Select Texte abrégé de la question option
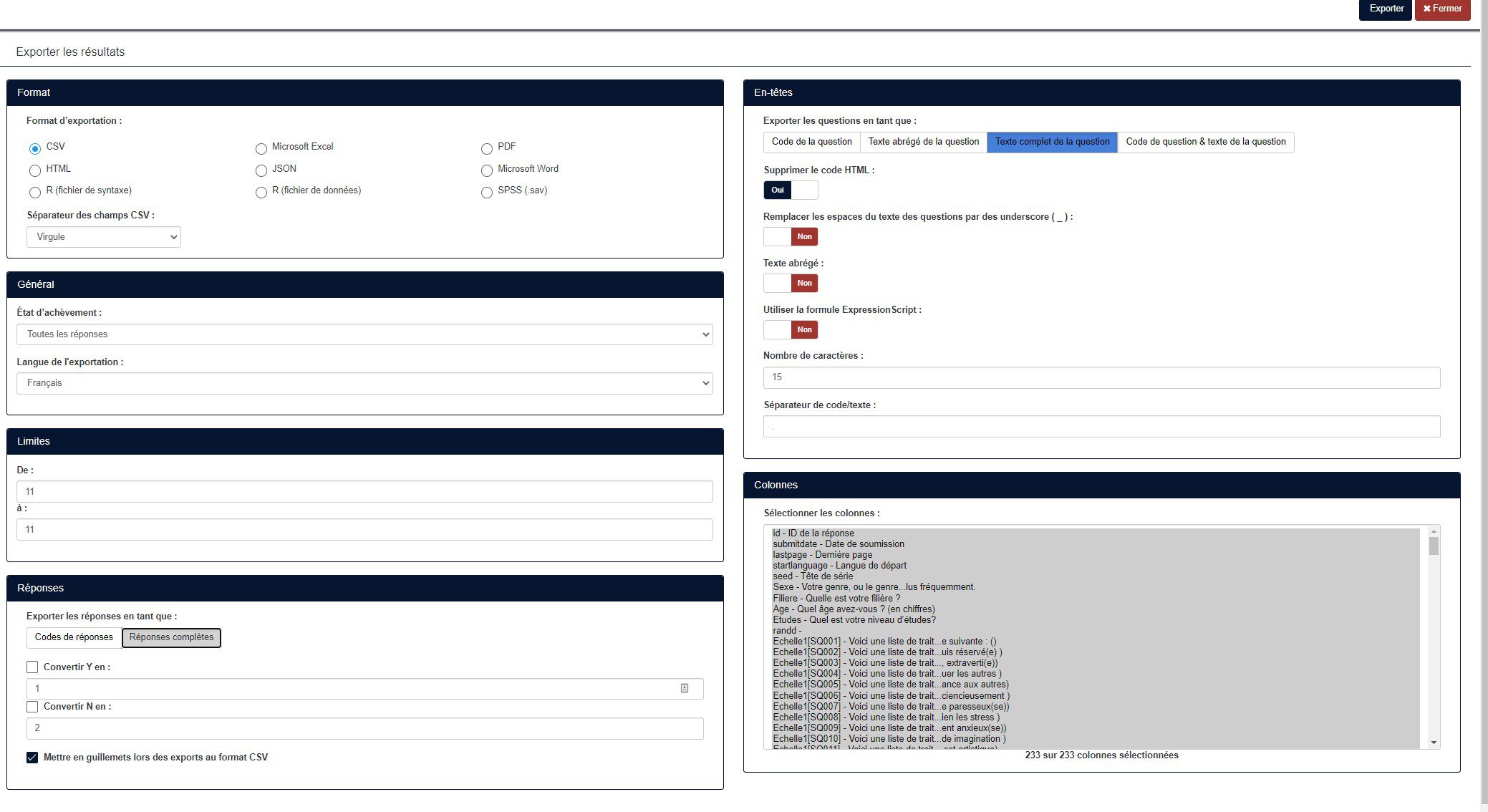The height and width of the screenshot is (812, 1488). [x=924, y=142]
